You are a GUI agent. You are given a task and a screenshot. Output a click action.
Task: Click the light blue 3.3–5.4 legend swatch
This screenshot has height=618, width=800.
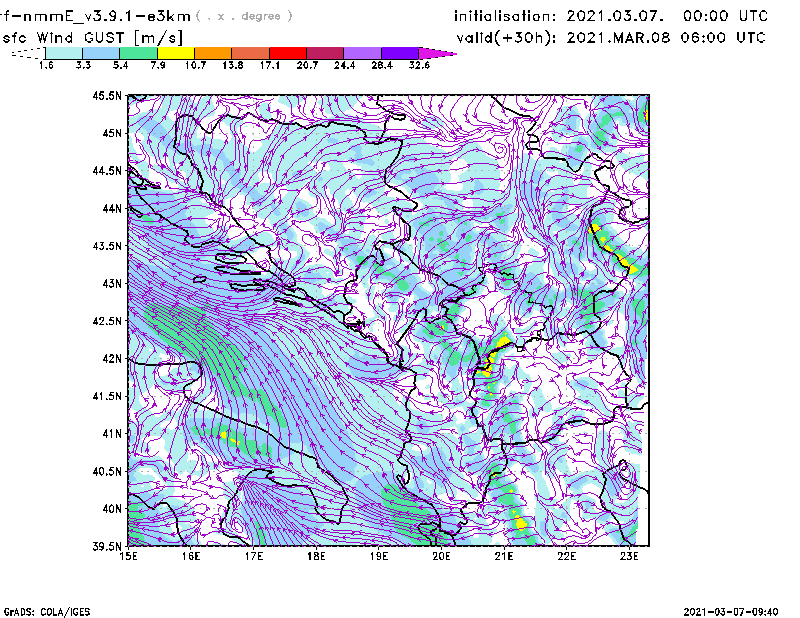coord(101,53)
